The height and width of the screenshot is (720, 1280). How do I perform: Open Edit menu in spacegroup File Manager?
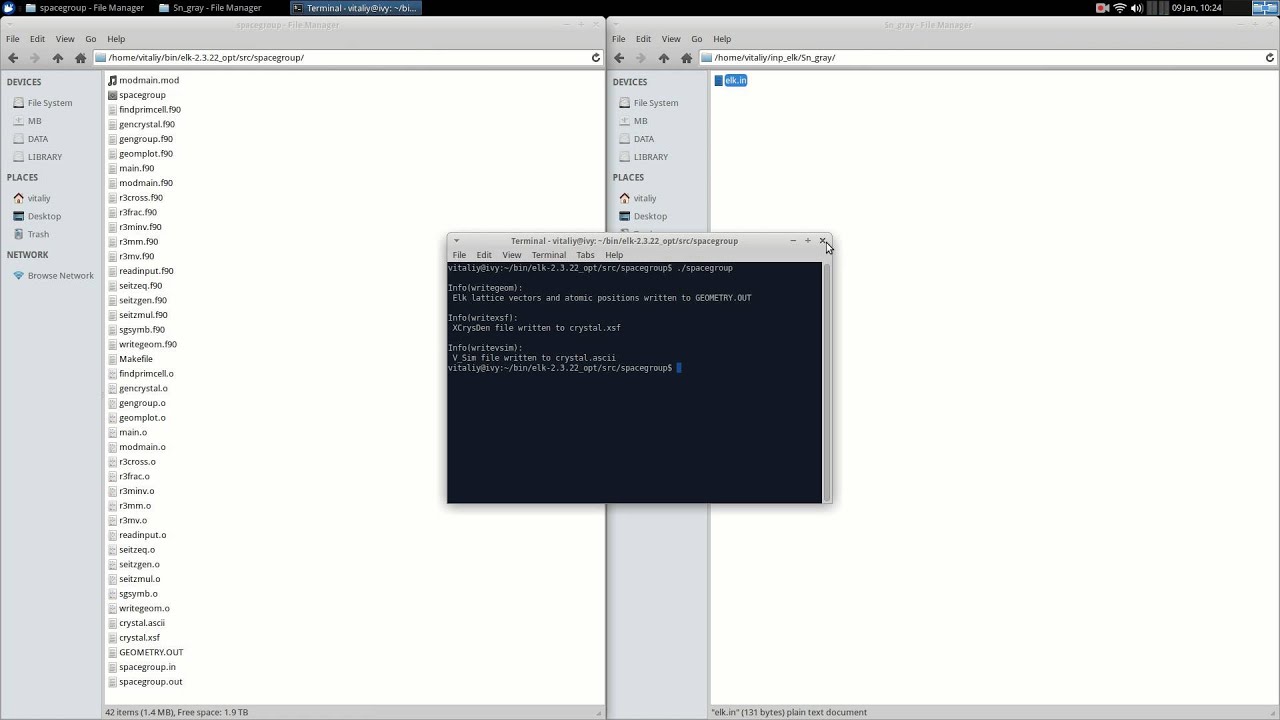(x=37, y=39)
